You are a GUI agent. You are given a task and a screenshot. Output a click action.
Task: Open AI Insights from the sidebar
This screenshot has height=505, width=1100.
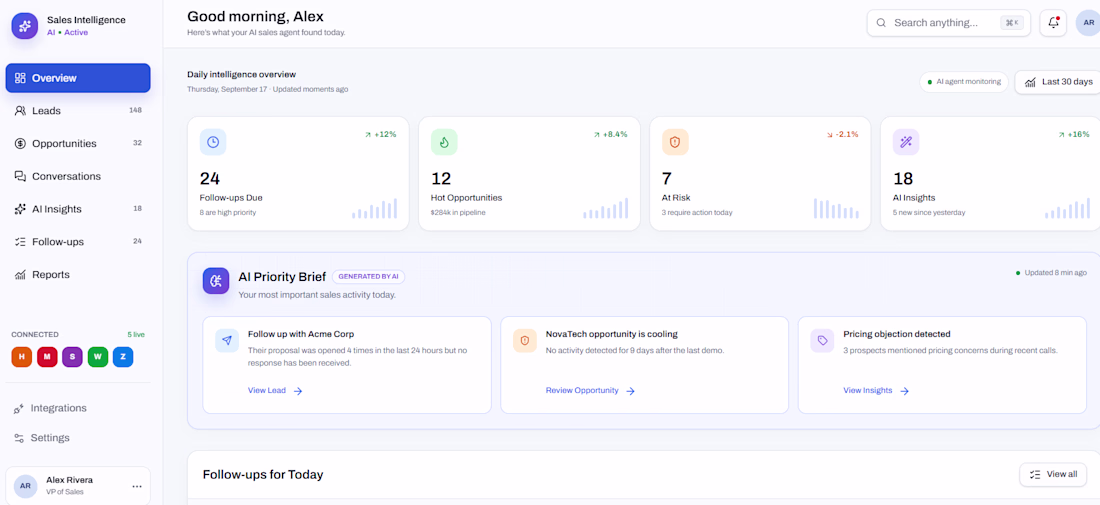point(78,209)
